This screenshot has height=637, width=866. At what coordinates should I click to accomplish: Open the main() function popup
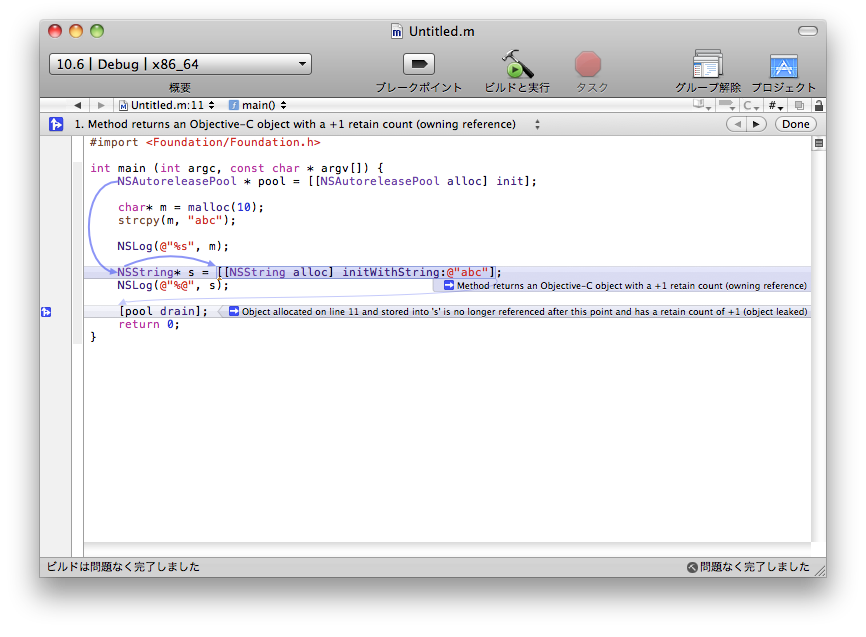(257, 105)
